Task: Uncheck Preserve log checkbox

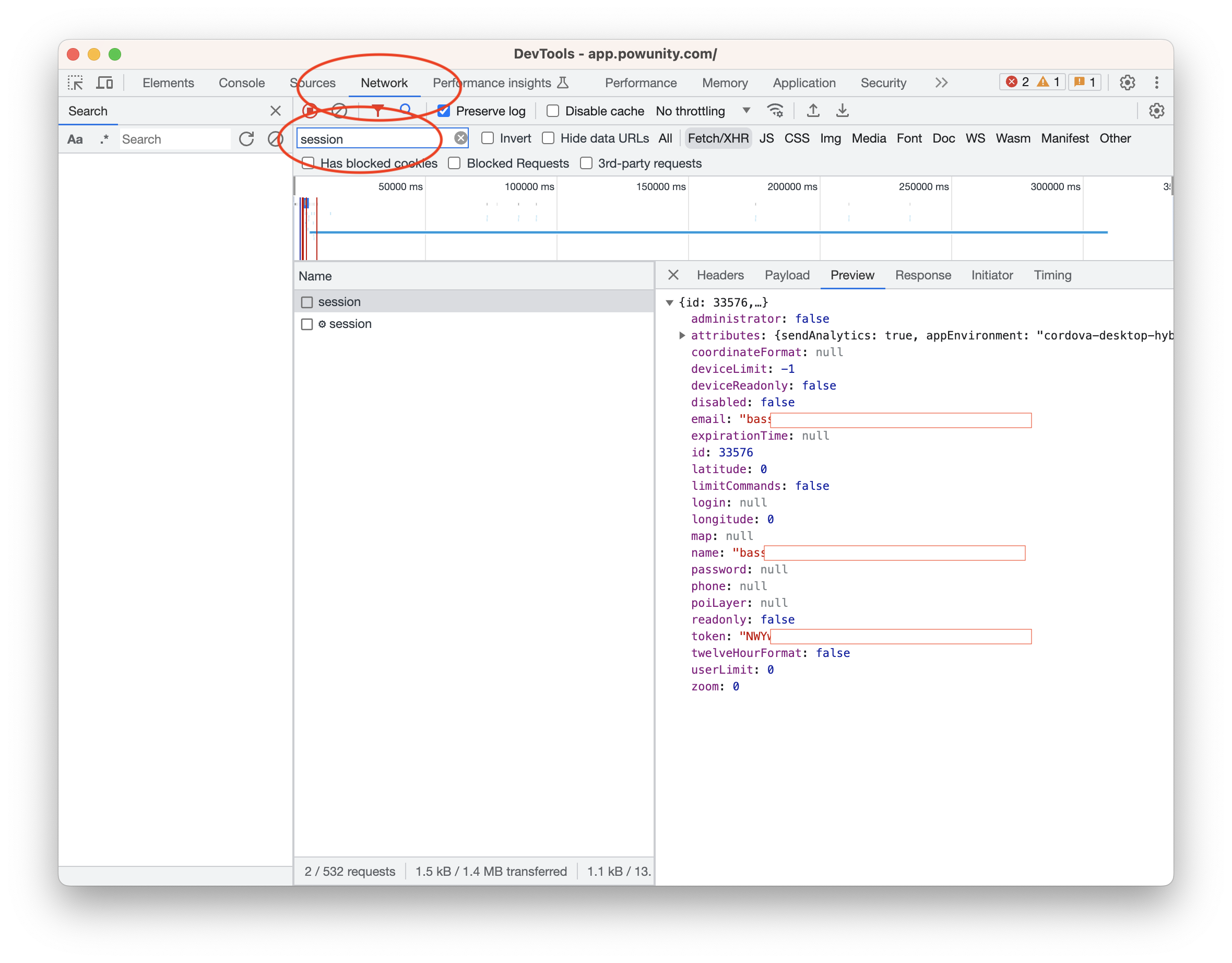Action: click(x=443, y=111)
